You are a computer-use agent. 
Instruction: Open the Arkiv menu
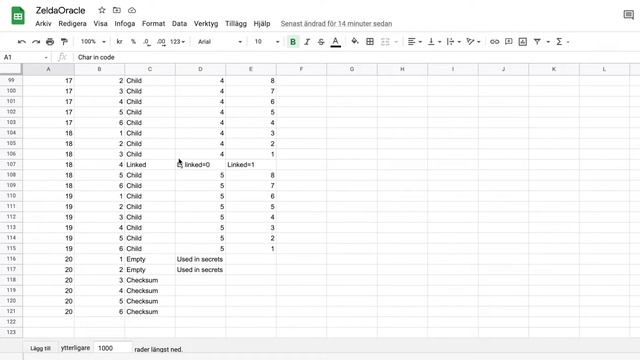pyautogui.click(x=43, y=24)
